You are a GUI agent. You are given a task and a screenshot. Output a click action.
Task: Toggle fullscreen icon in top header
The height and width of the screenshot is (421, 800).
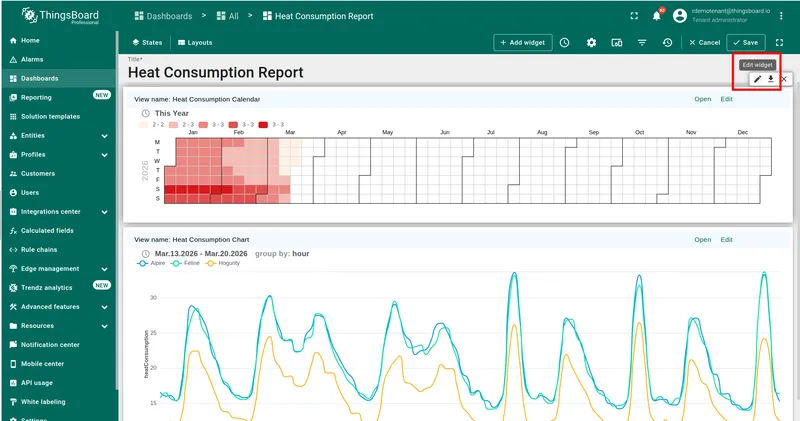click(634, 16)
